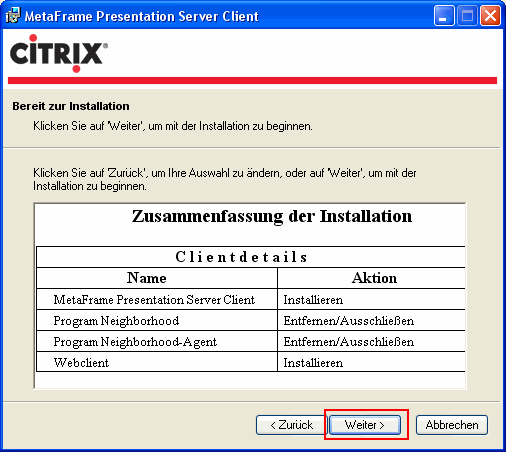Click the 'Bereit zur Installation' heading
This screenshot has width=506, height=452.
point(71,106)
